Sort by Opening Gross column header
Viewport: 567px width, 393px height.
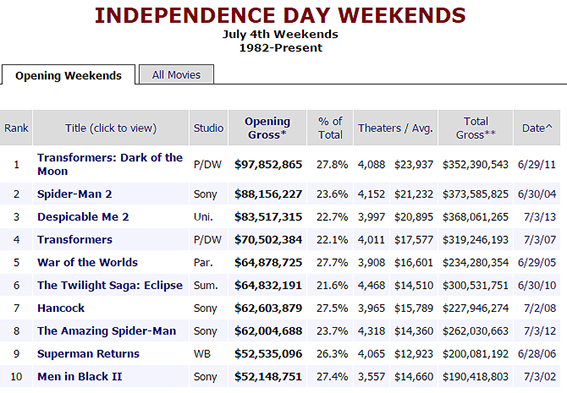[267, 128]
